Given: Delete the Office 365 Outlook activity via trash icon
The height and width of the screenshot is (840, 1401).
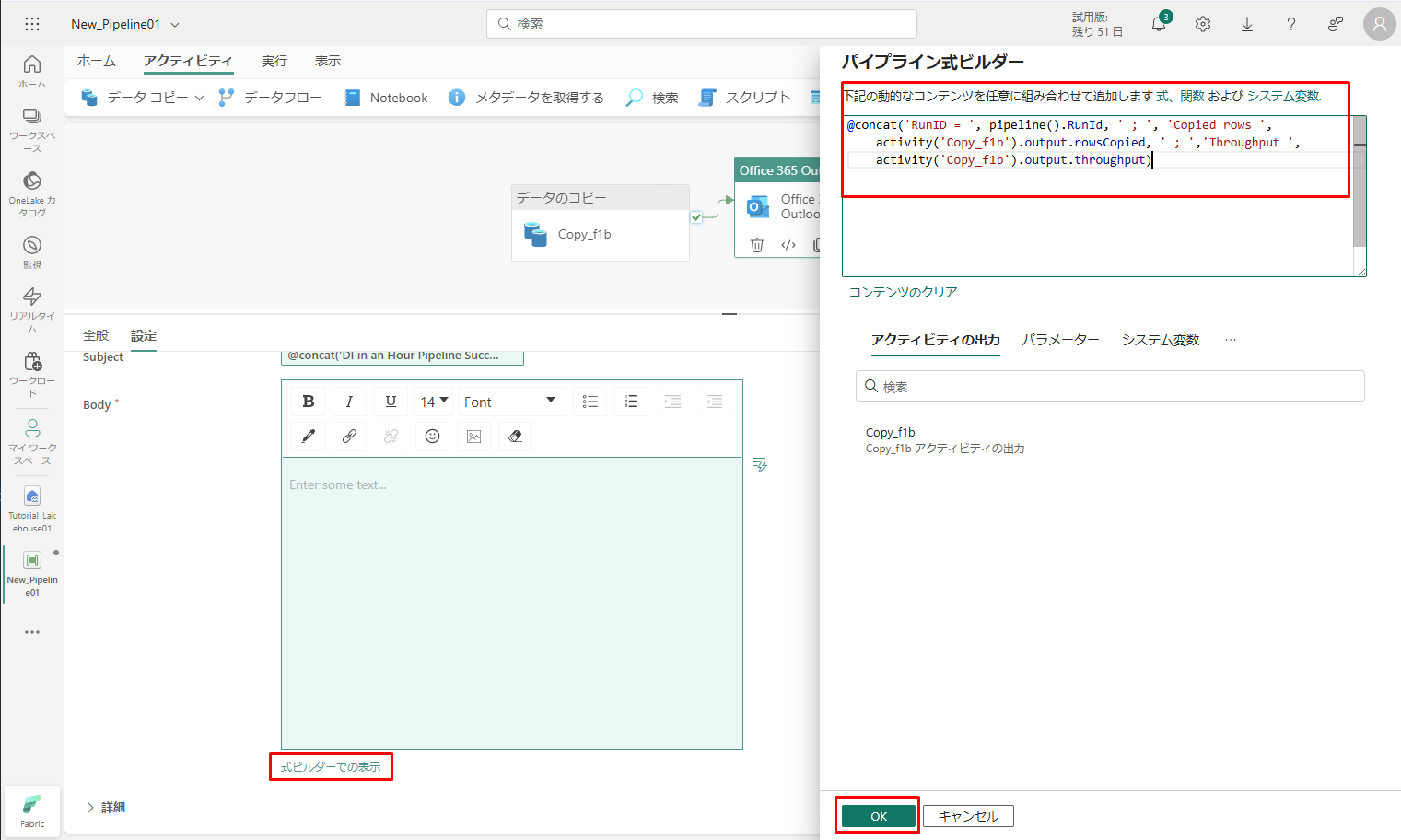Looking at the screenshot, I should pyautogui.click(x=756, y=245).
